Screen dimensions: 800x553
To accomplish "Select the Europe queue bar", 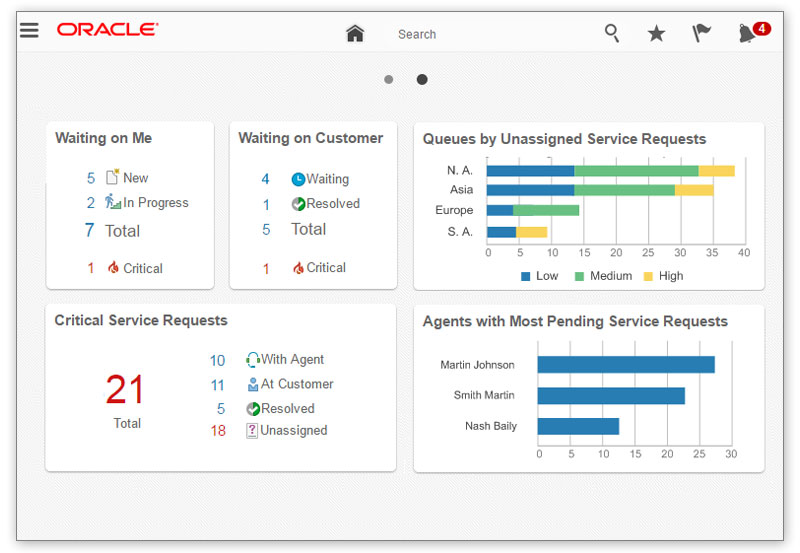I will click(x=532, y=210).
